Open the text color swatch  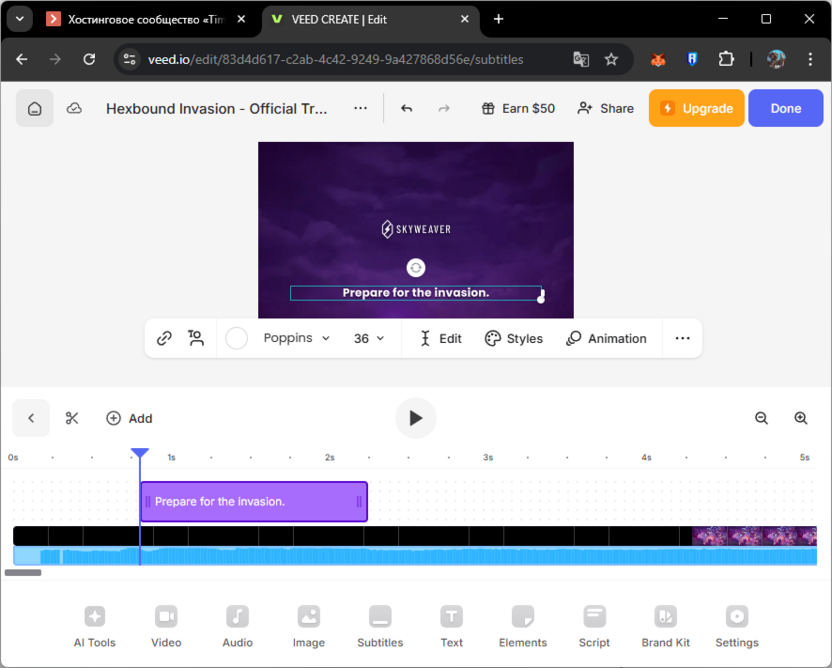(x=236, y=338)
